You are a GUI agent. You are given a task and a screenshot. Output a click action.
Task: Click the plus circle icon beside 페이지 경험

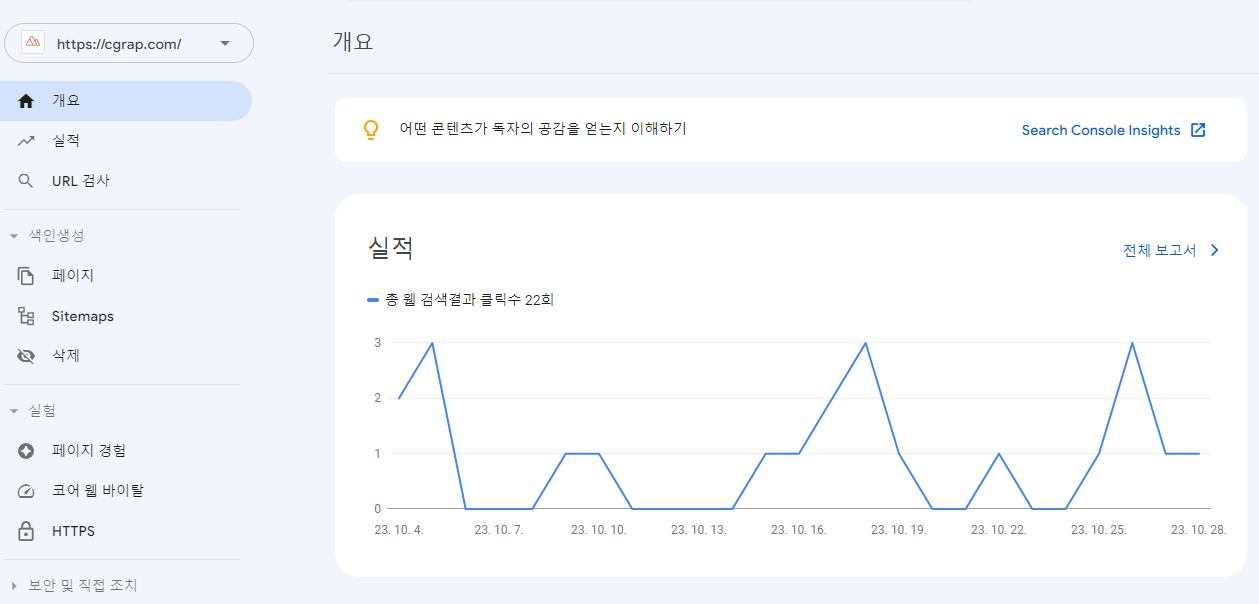coord(27,451)
